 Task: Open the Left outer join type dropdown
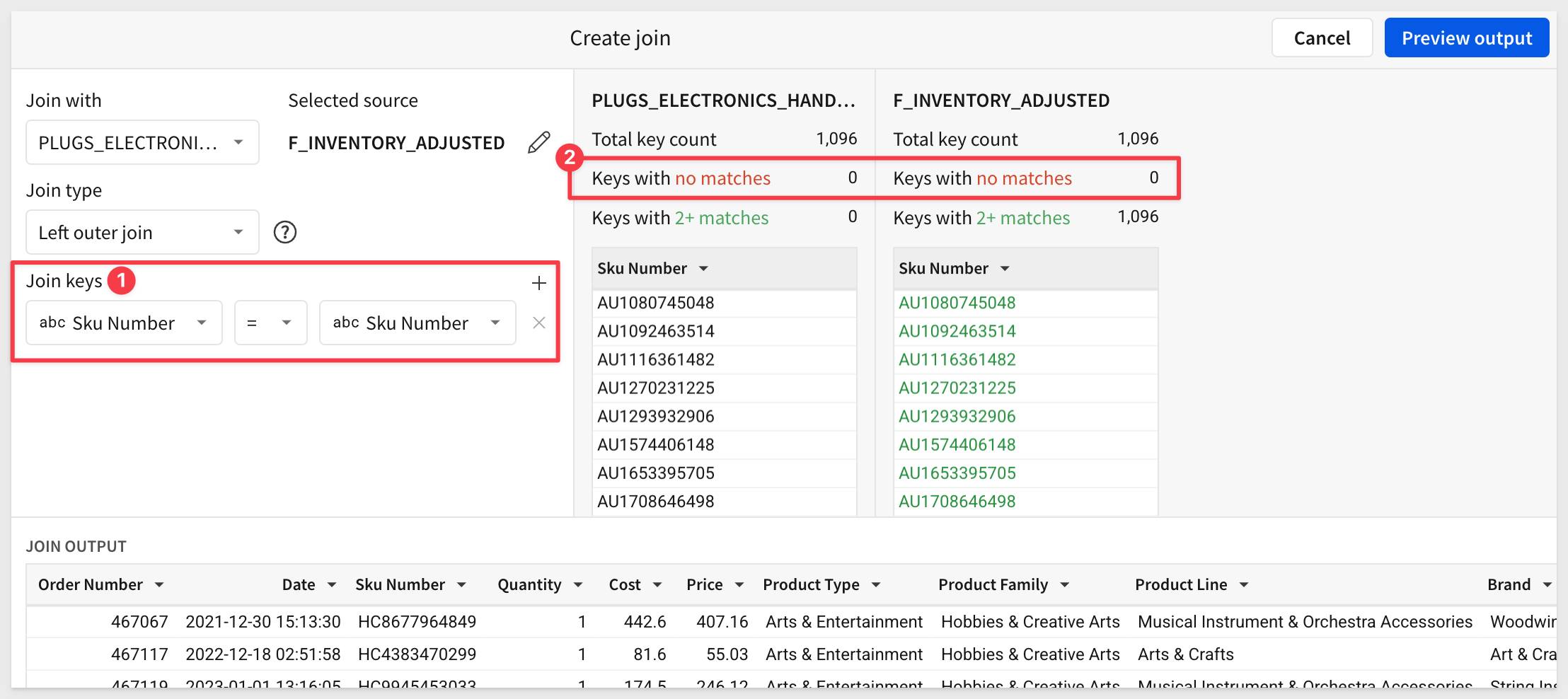coord(142,232)
